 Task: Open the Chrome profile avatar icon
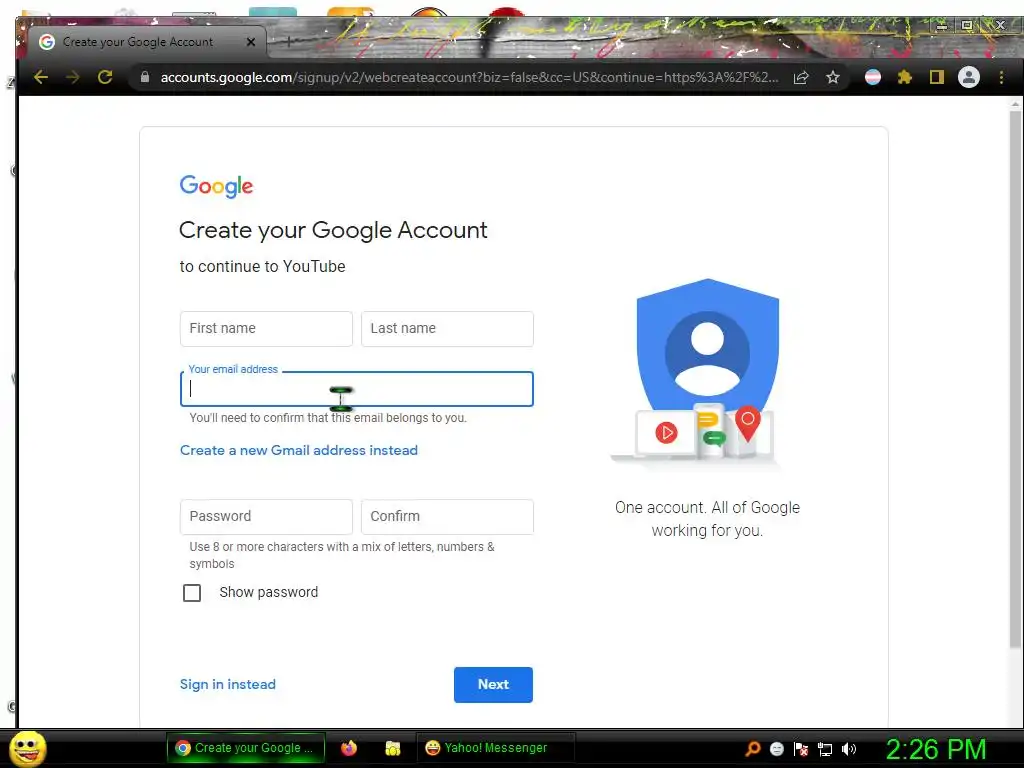(968, 77)
